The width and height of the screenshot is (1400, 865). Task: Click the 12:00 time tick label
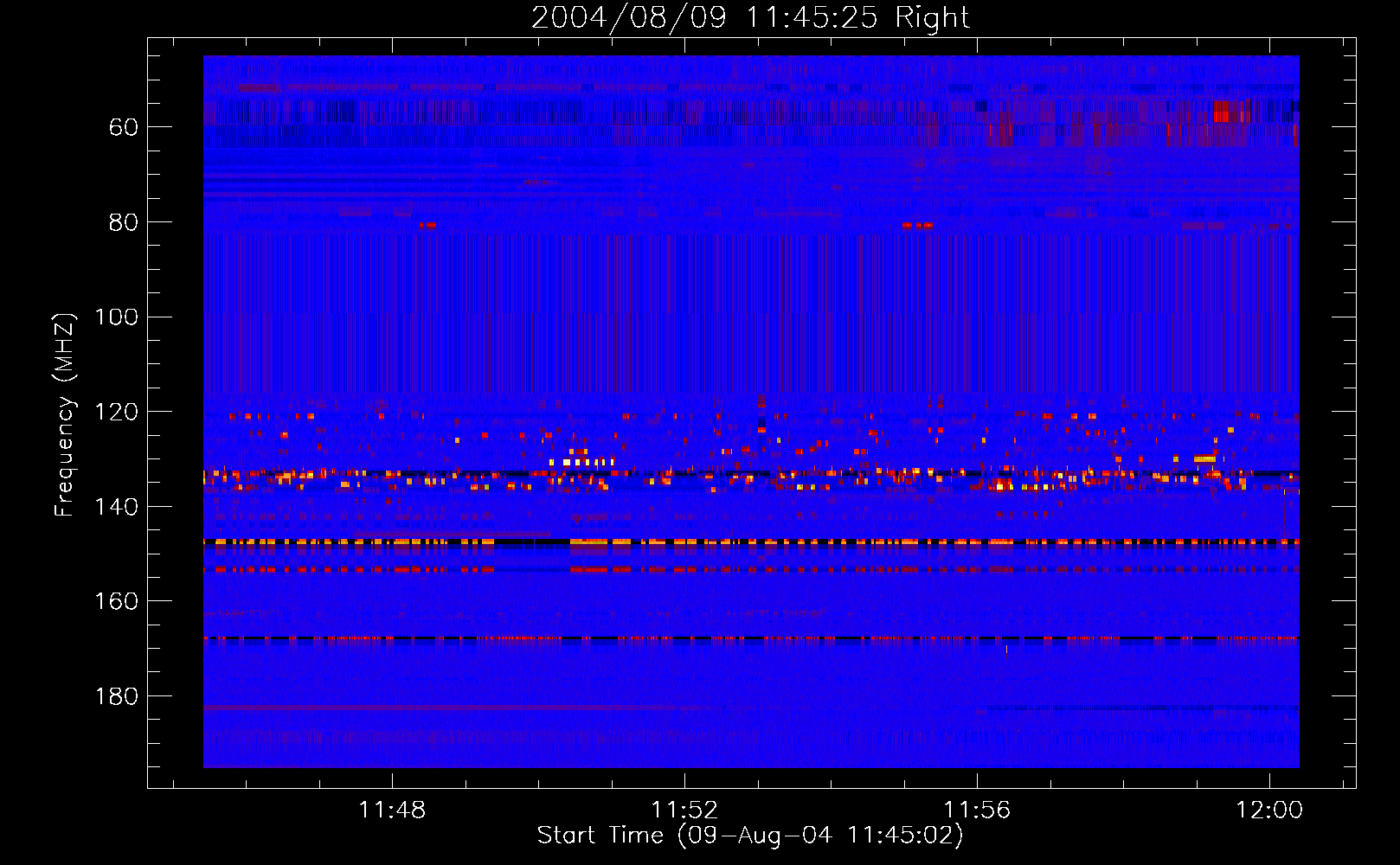[x=1269, y=810]
